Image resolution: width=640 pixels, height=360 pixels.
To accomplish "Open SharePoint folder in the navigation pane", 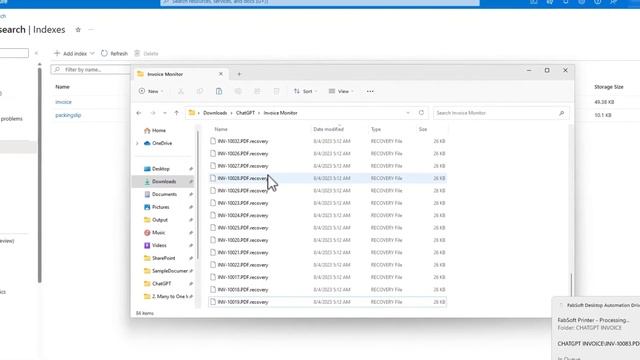I will click(x=160, y=258).
